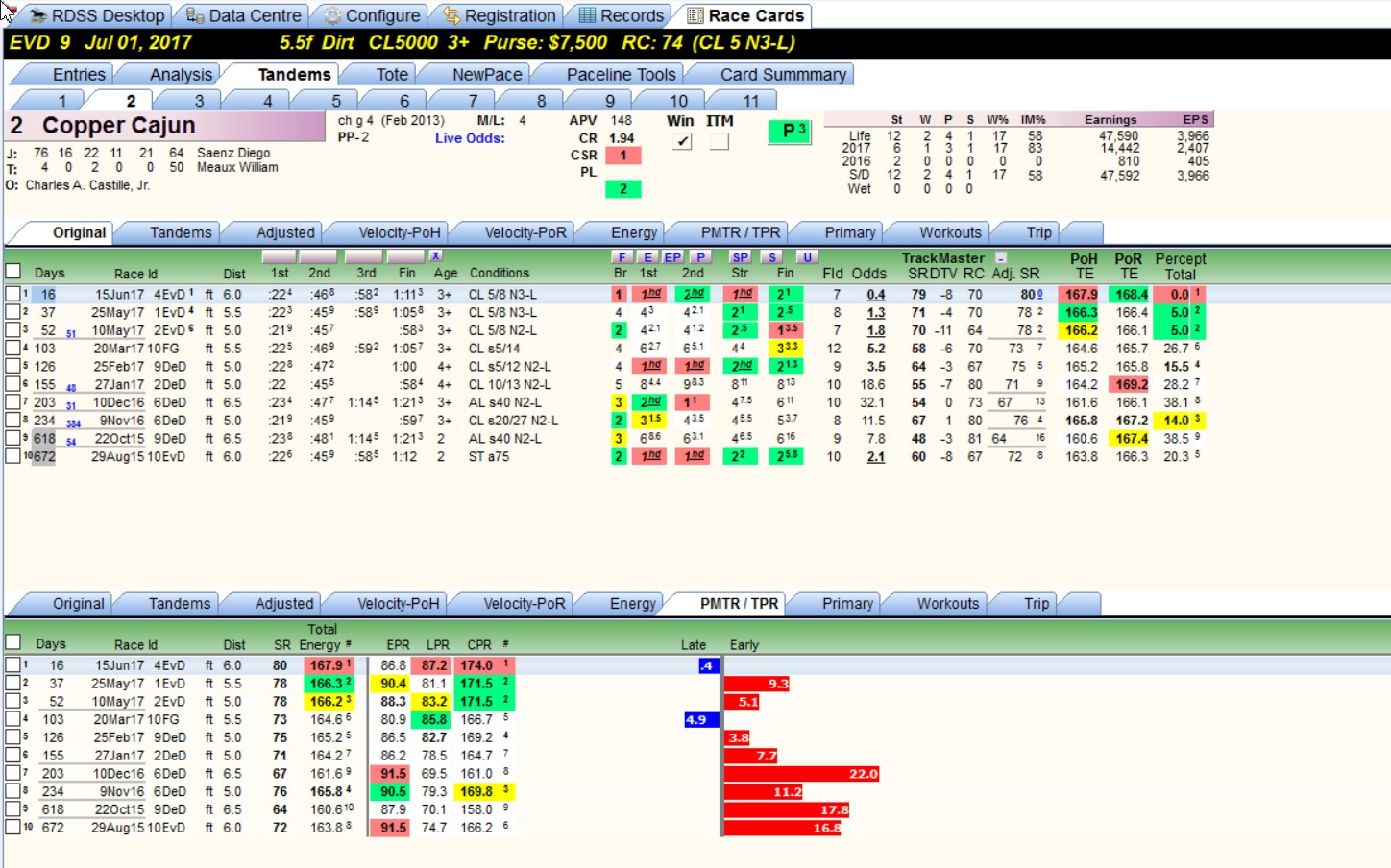
Task: Open Workouts tab in upper paceline panel
Action: (950, 232)
